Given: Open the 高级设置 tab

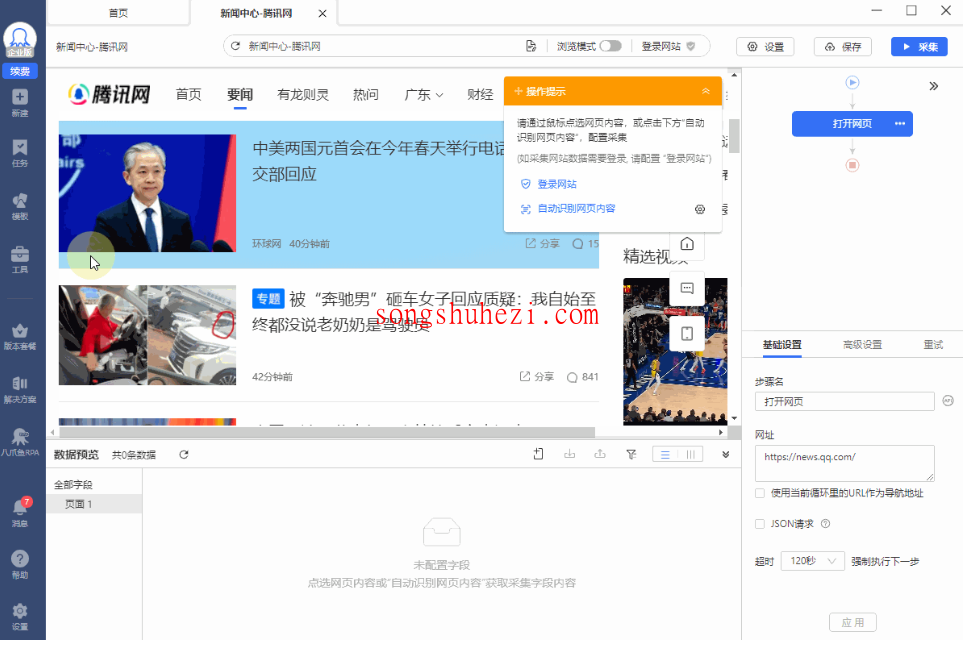Looking at the screenshot, I should tap(862, 345).
